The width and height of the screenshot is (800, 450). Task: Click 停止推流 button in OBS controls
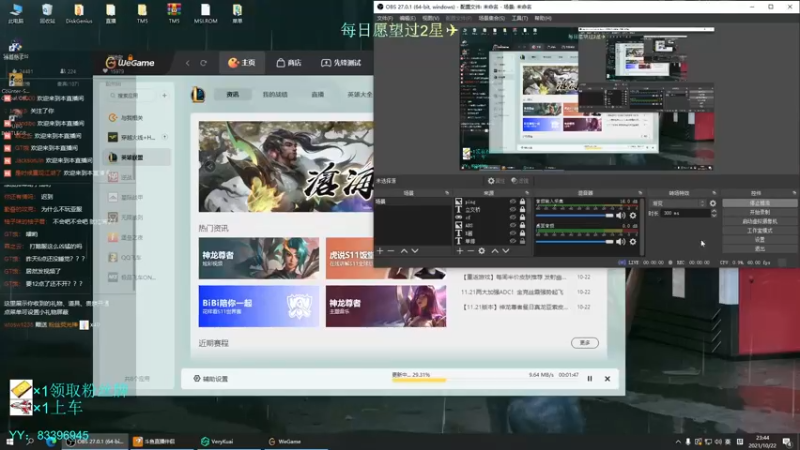coord(760,203)
